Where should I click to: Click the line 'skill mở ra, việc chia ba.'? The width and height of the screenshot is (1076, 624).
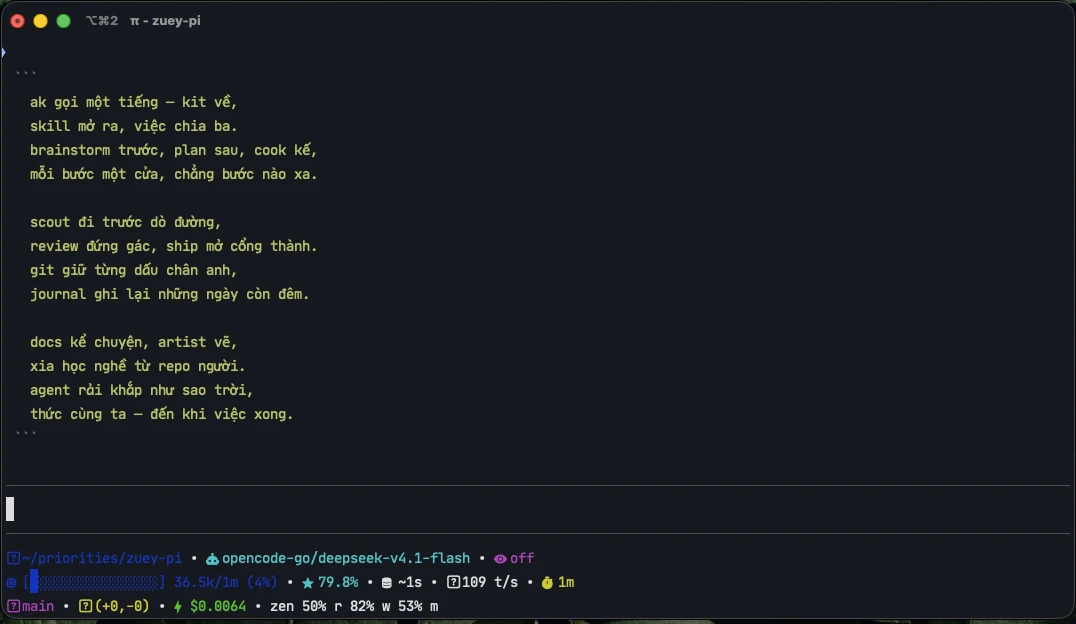133,126
